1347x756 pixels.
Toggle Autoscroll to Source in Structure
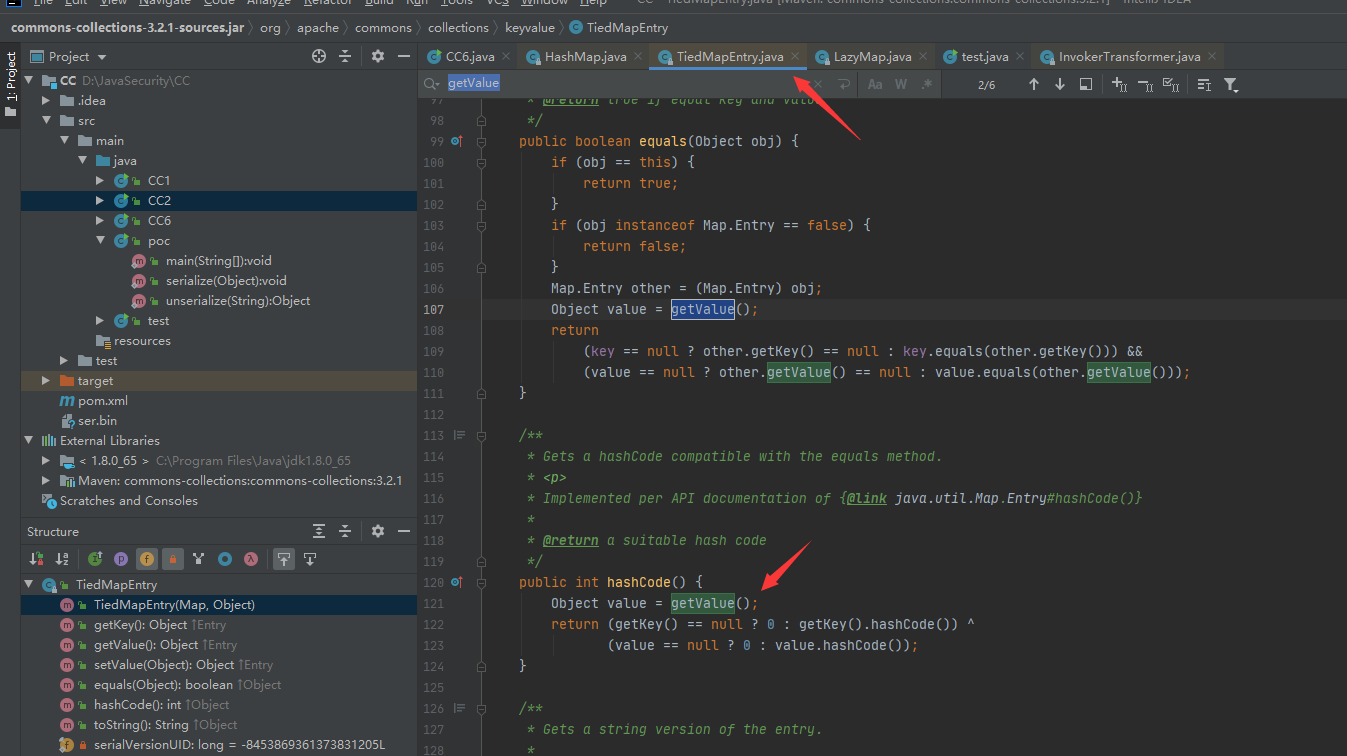pyautogui.click(x=284, y=559)
